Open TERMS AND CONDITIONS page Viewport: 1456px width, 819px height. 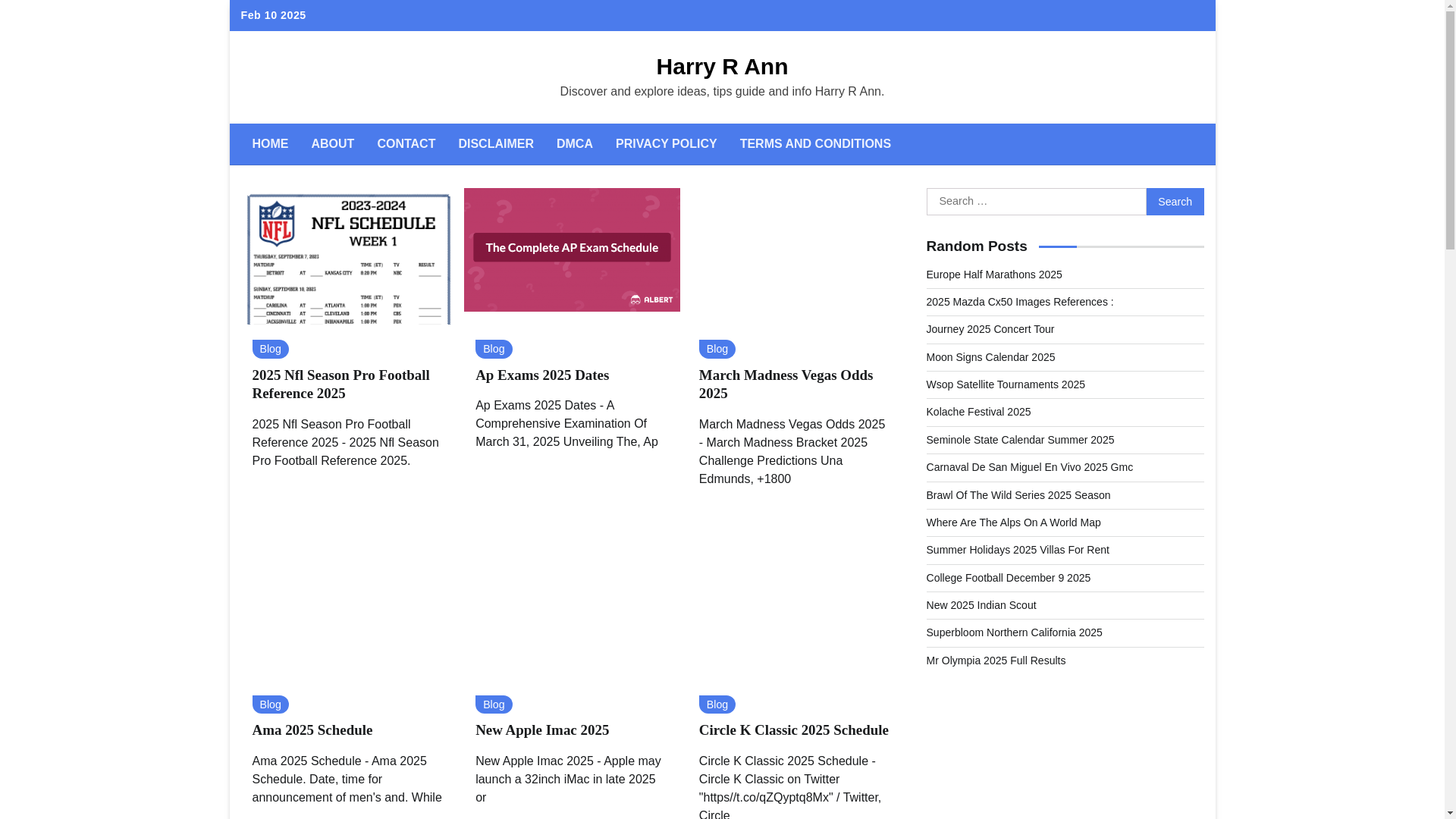pyautogui.click(x=815, y=144)
